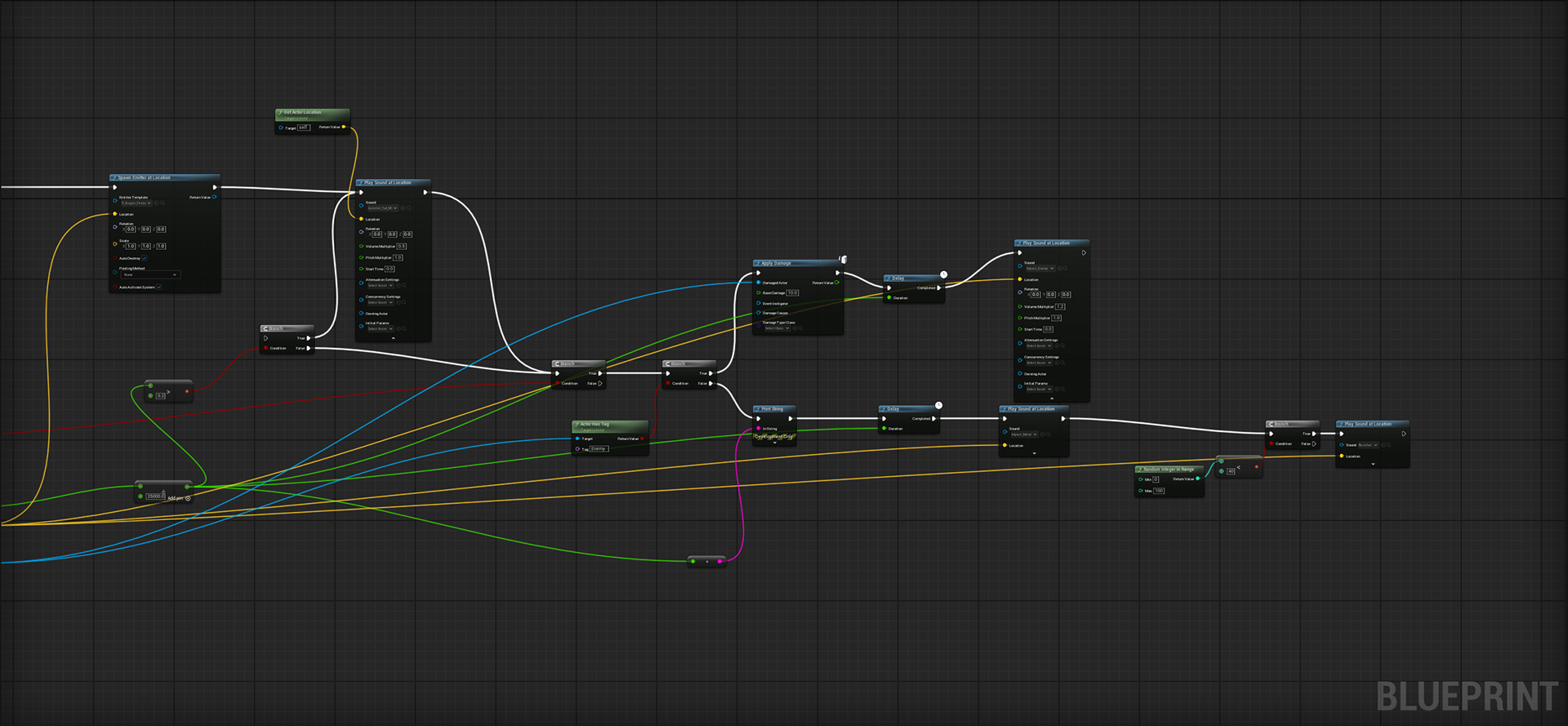Screen dimensions: 1568x726
Task: Click the Base Damage value field showing 10.0
Action: click(792, 292)
